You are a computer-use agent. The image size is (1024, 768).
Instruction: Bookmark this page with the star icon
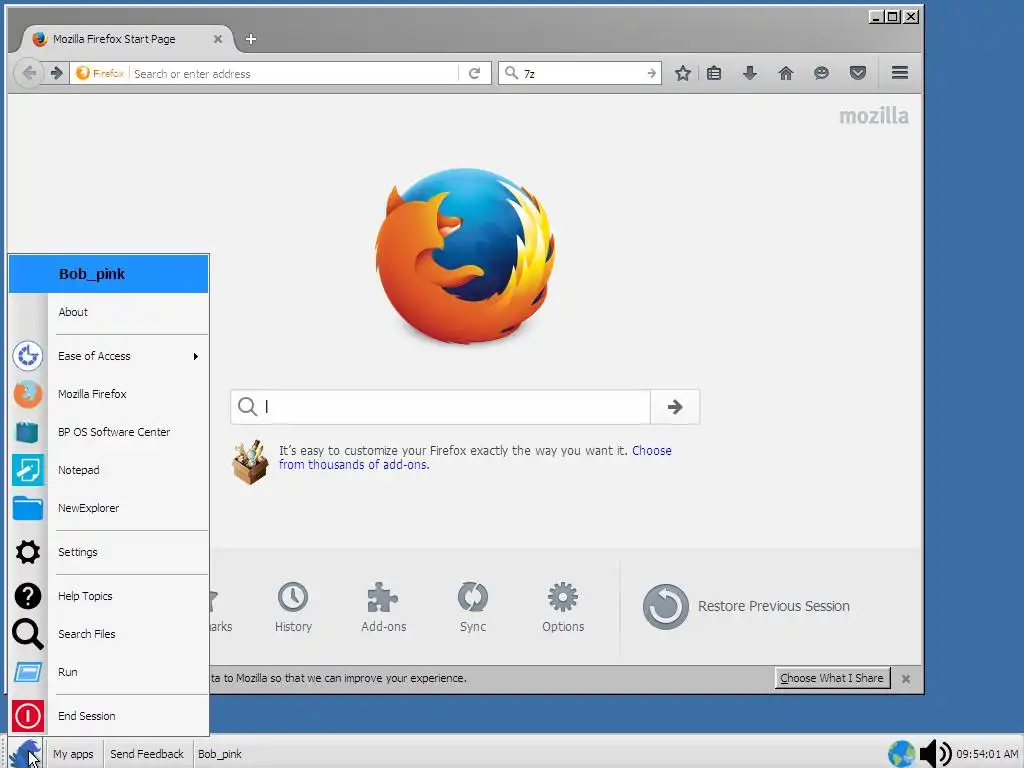point(682,73)
